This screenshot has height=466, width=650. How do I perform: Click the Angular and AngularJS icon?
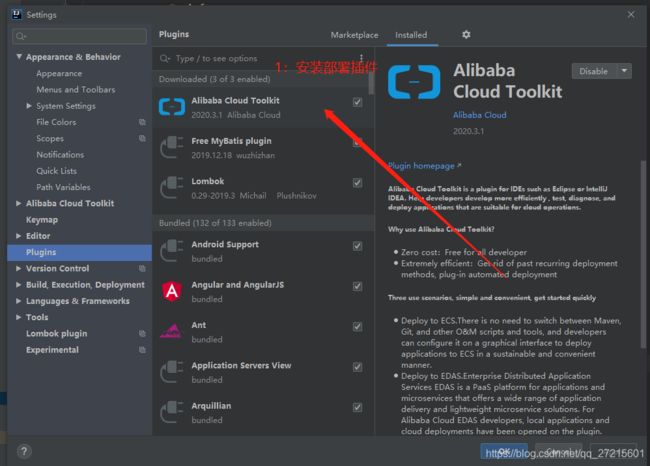coord(172,291)
